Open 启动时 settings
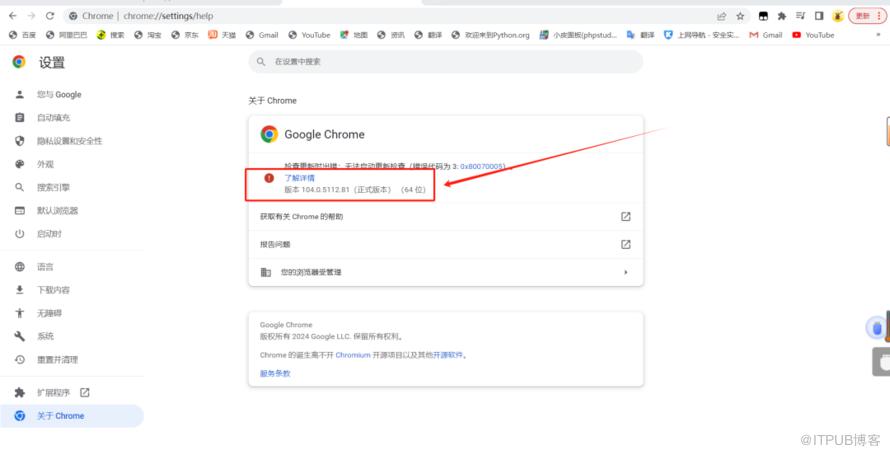The height and width of the screenshot is (455, 890). tap(49, 234)
